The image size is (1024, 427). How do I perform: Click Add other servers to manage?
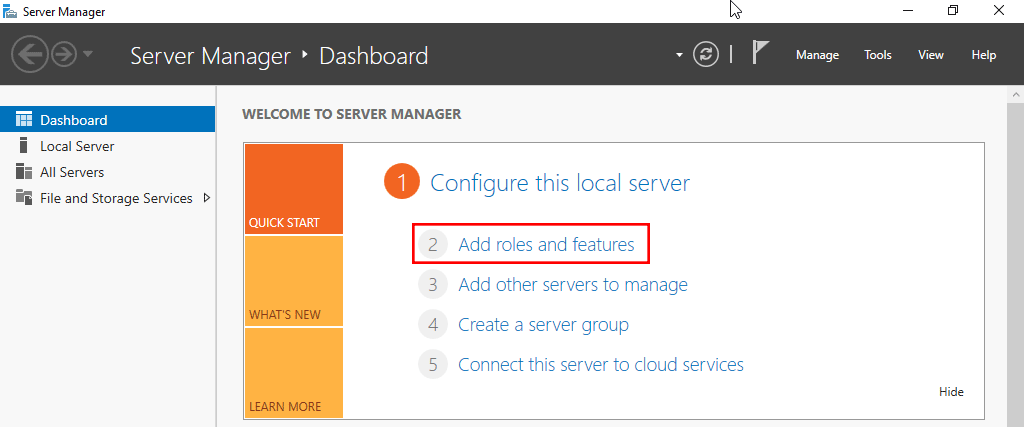tap(572, 285)
